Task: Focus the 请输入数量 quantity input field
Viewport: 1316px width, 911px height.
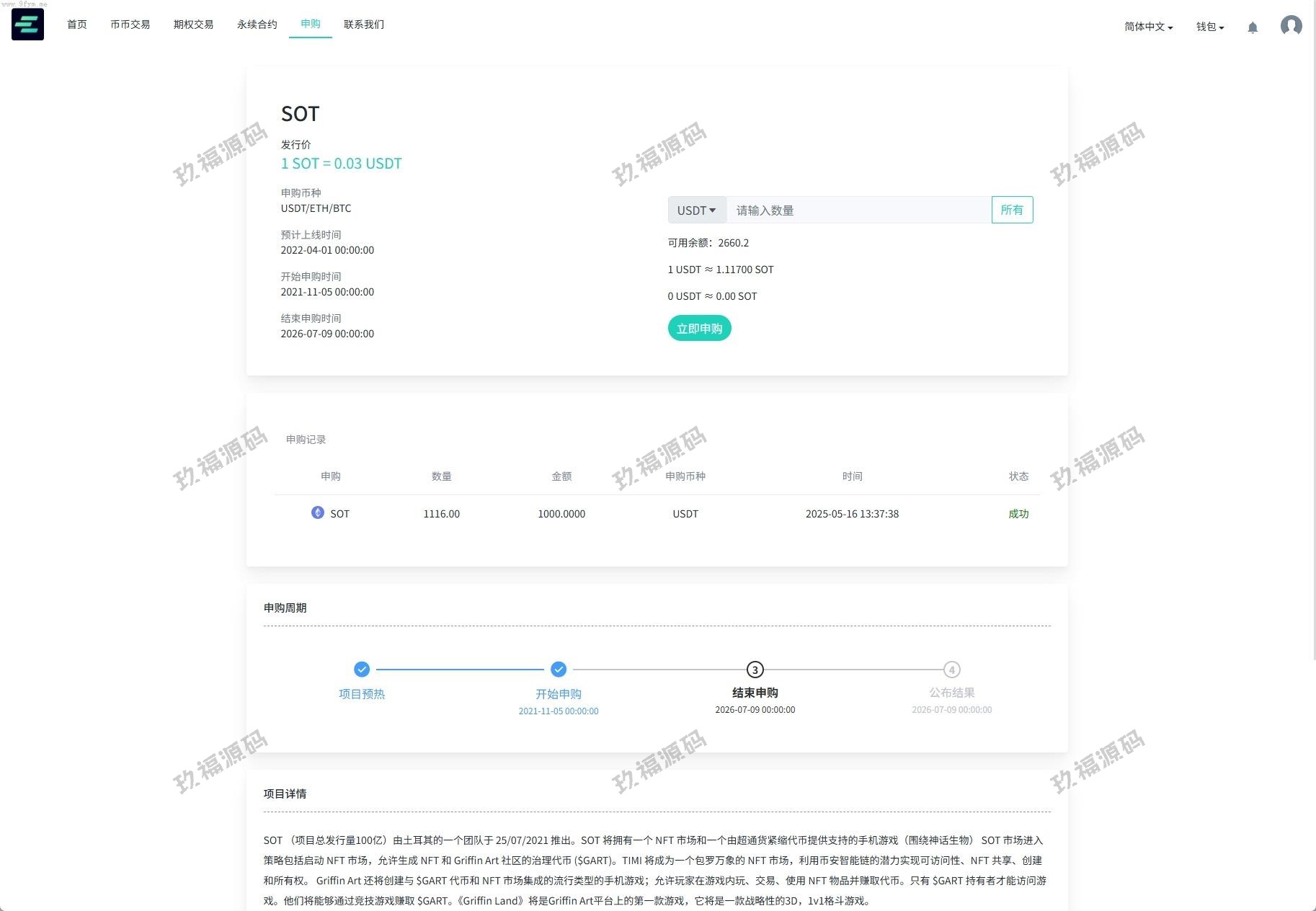Action: coord(858,210)
